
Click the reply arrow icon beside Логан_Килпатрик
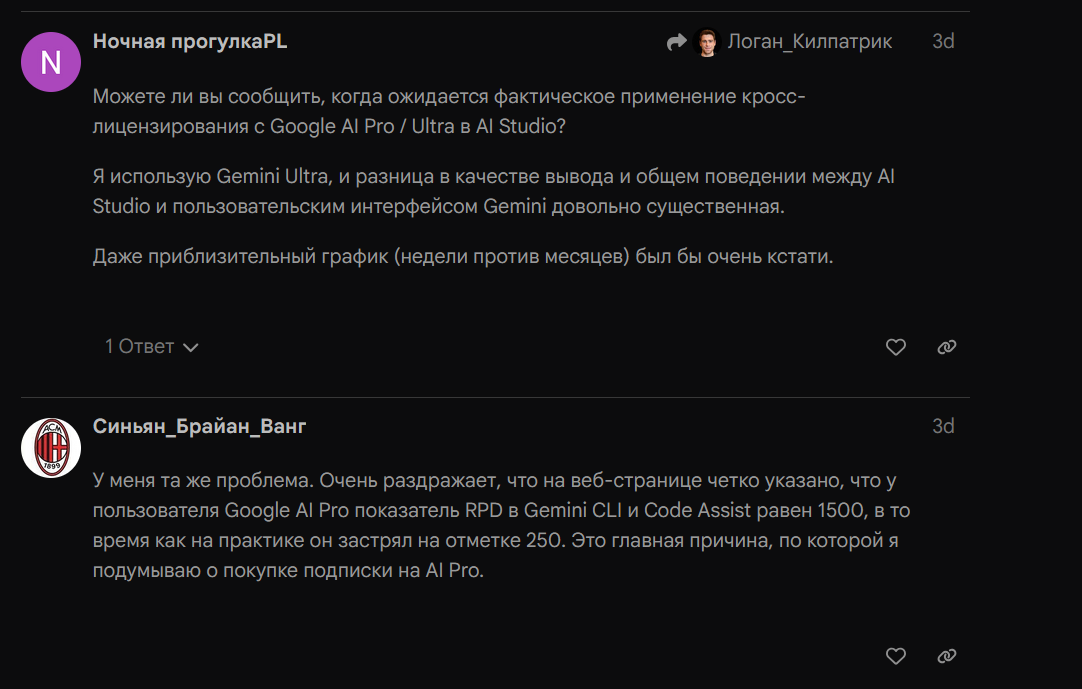point(676,42)
